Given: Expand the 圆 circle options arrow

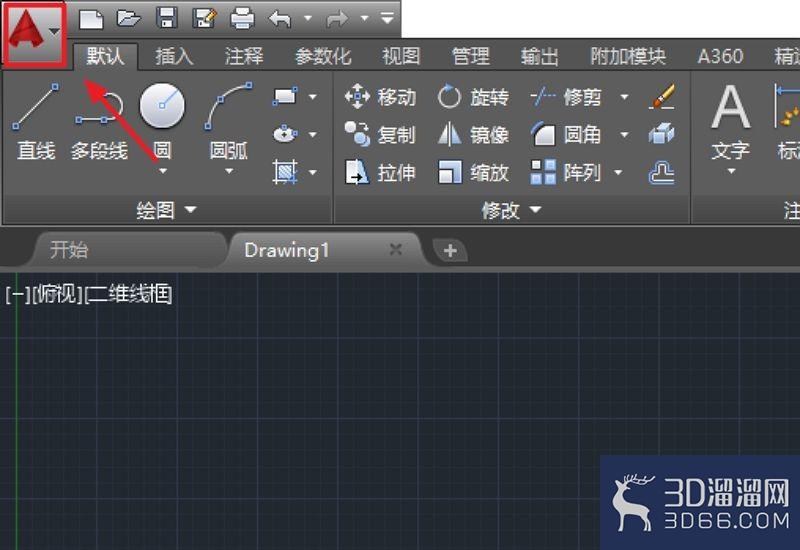Looking at the screenshot, I should [163, 171].
